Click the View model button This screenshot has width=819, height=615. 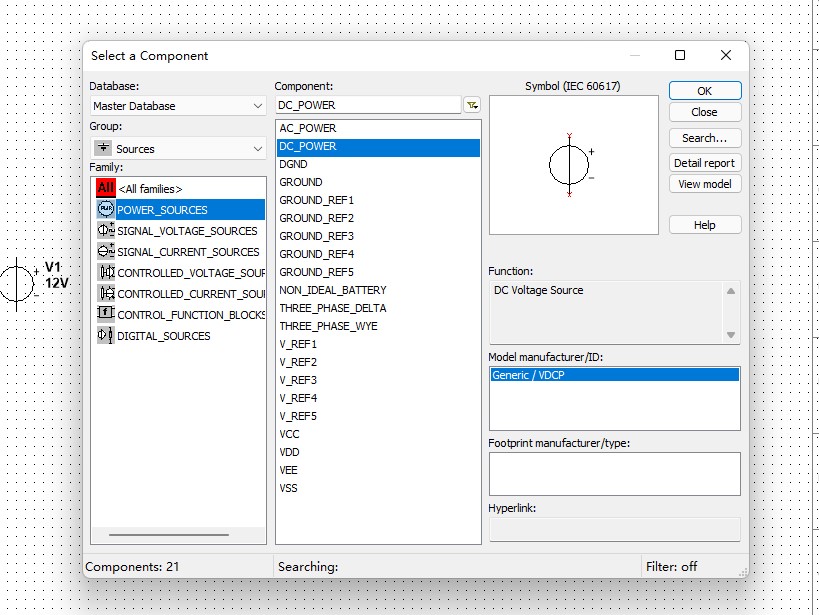705,184
